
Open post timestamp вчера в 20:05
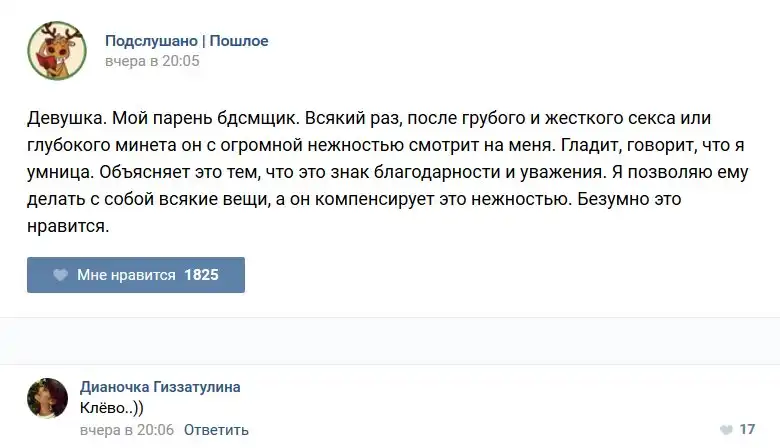pos(152,61)
